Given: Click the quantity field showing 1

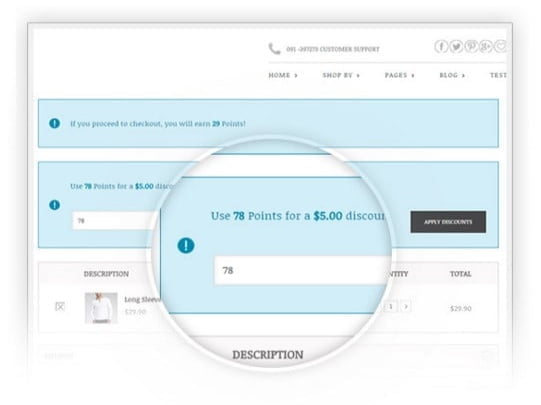Looking at the screenshot, I should point(391,306).
